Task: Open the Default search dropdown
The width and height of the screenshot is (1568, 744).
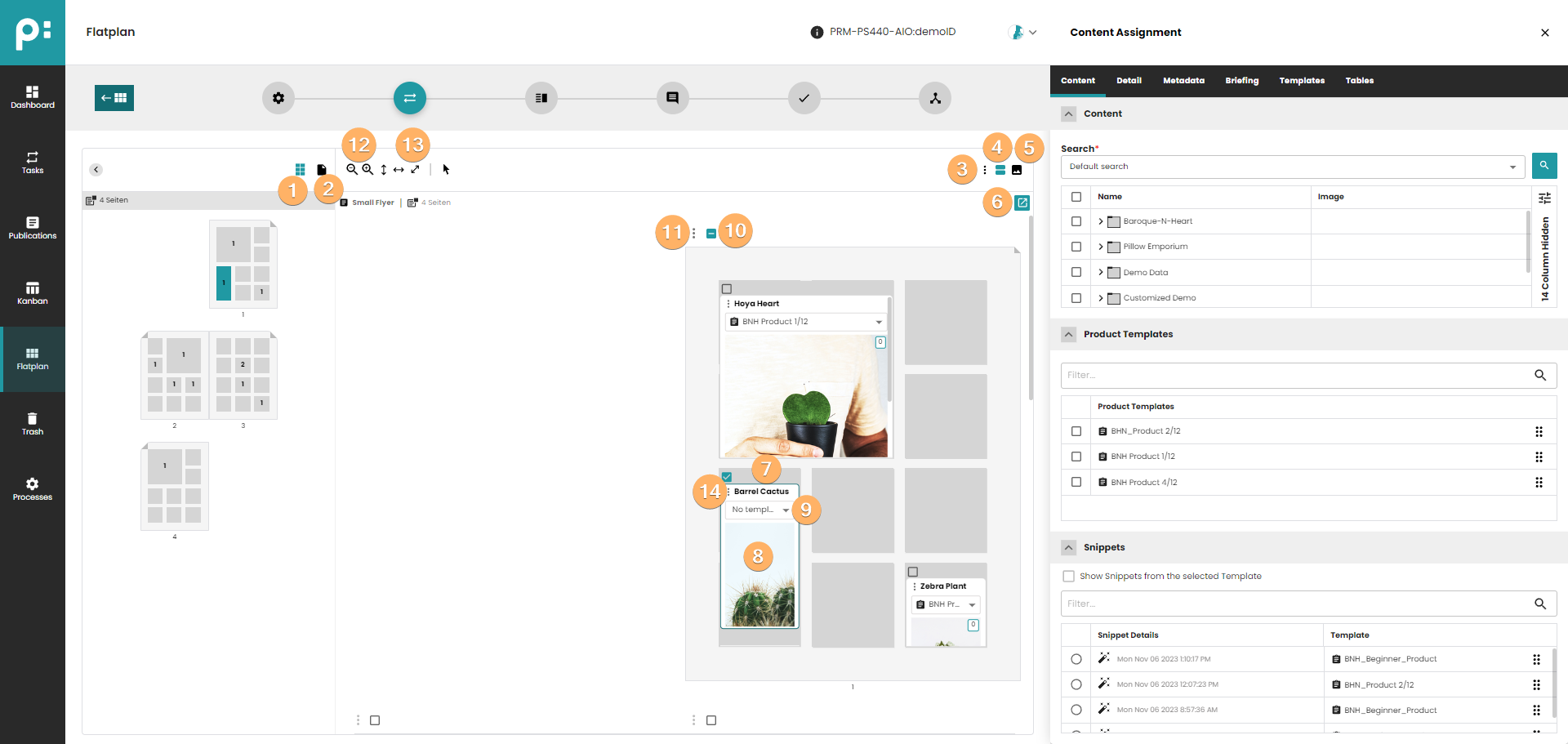Action: pyautogui.click(x=1512, y=167)
